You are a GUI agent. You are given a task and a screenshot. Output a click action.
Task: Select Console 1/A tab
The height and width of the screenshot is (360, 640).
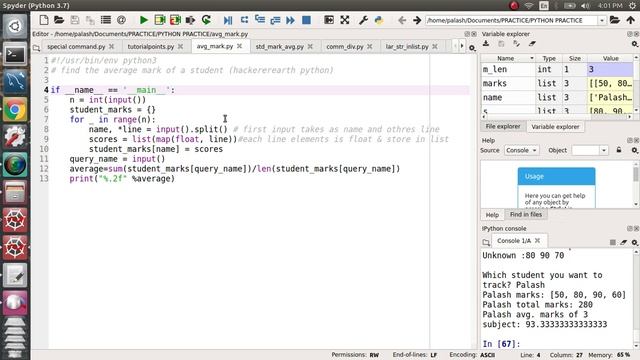514,241
